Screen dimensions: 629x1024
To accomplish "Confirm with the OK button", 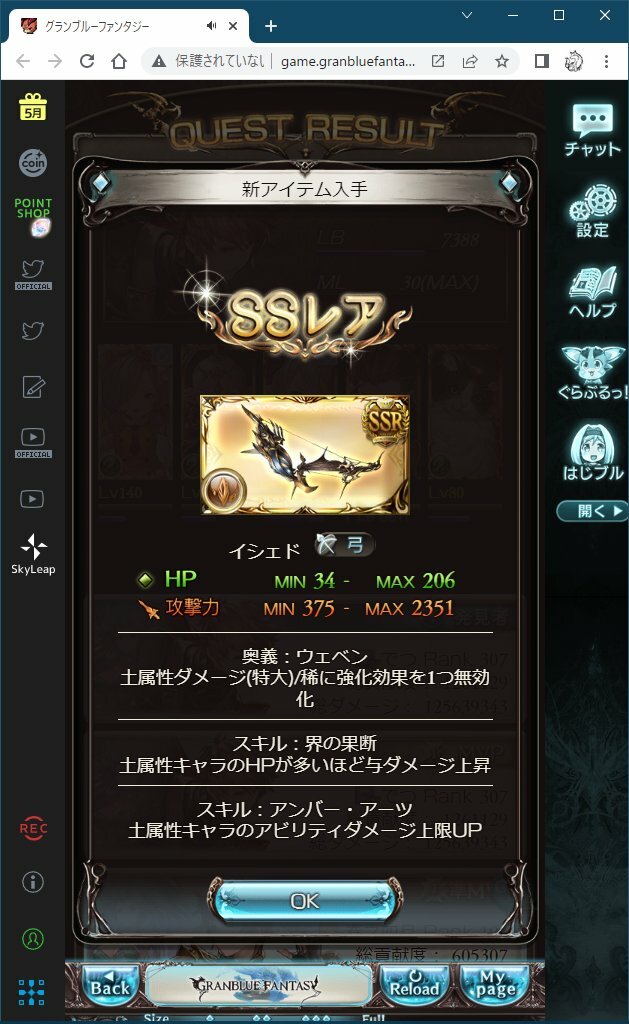I will click(305, 901).
